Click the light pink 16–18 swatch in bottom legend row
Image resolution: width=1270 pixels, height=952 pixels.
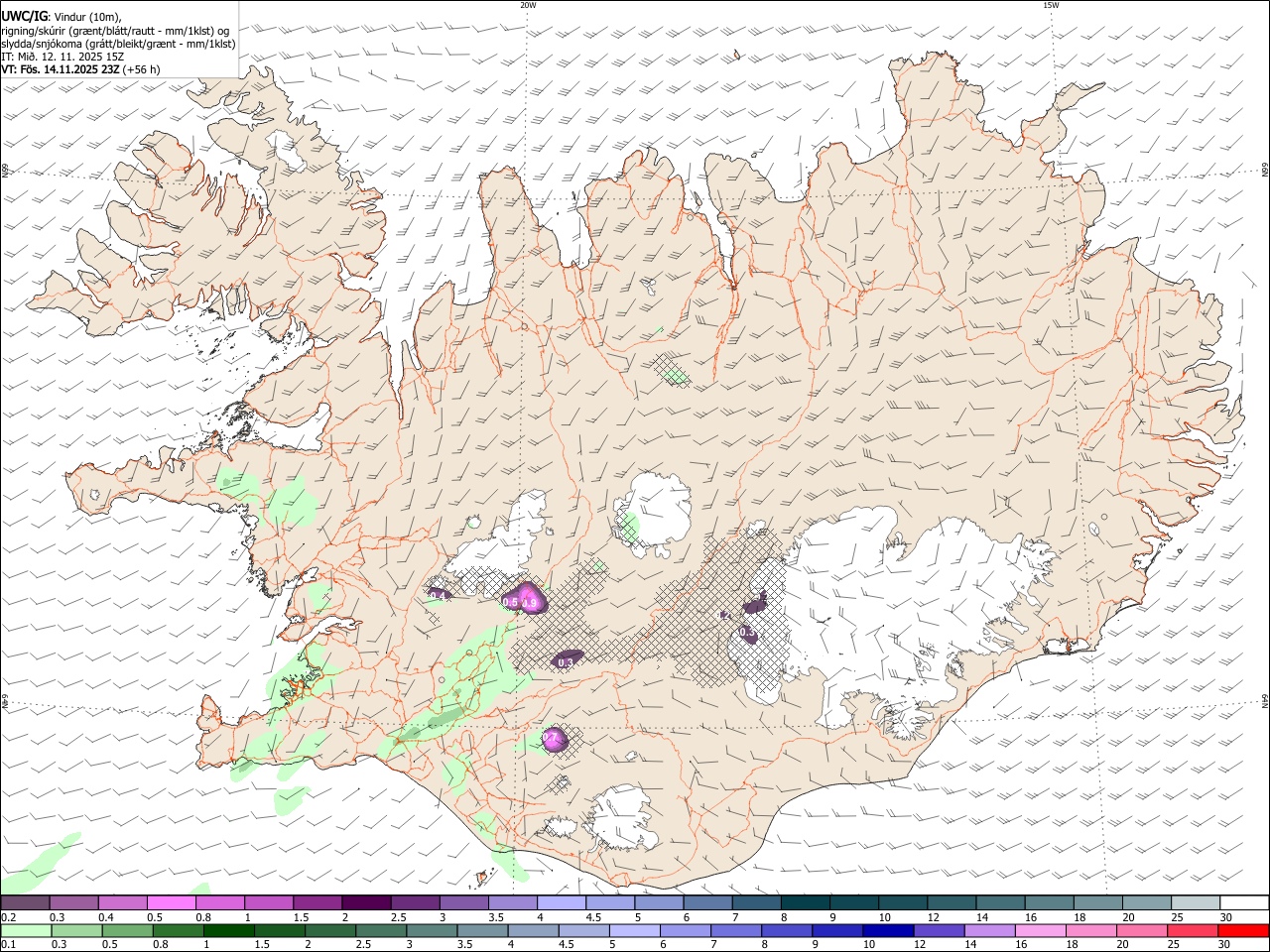(x=1040, y=930)
